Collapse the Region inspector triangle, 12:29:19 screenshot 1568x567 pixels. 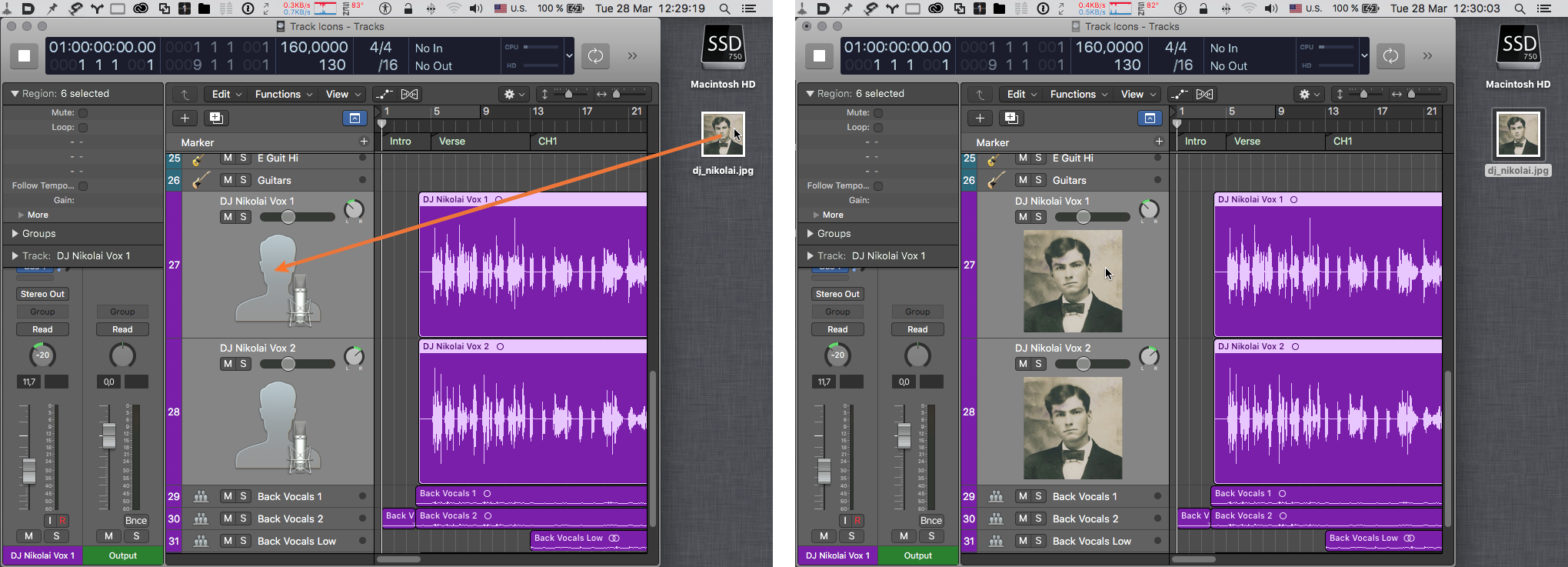[x=15, y=94]
